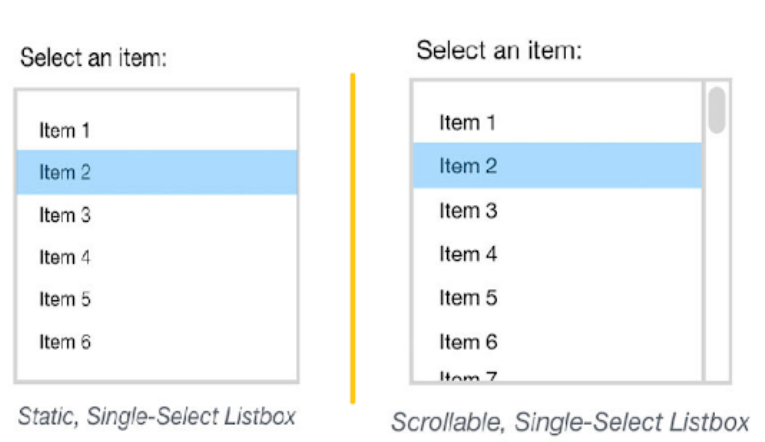Click 'Static, Single-Select Listbox' caption
This screenshot has width=765, height=442.
157,417
